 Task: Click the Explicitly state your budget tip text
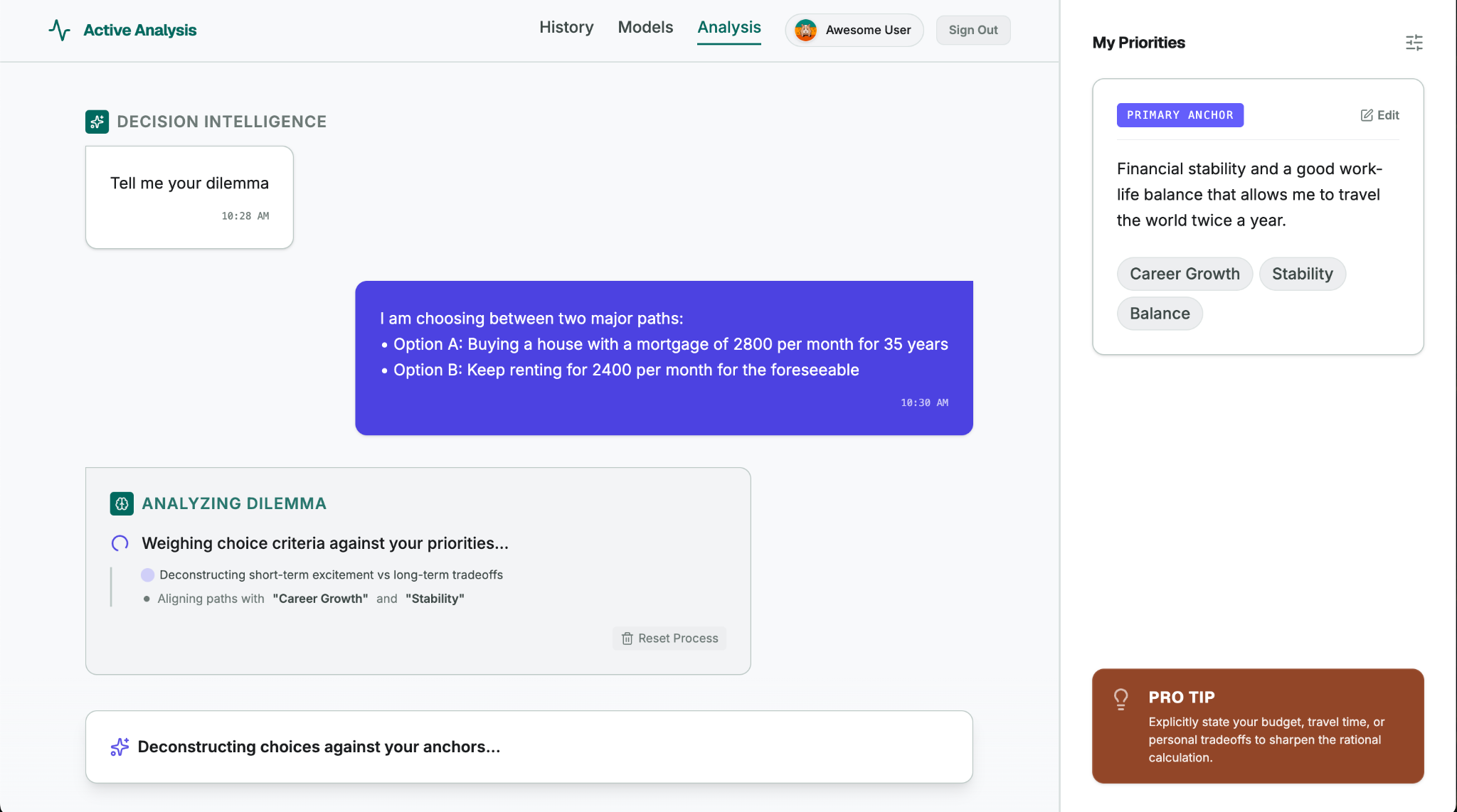tap(1266, 739)
